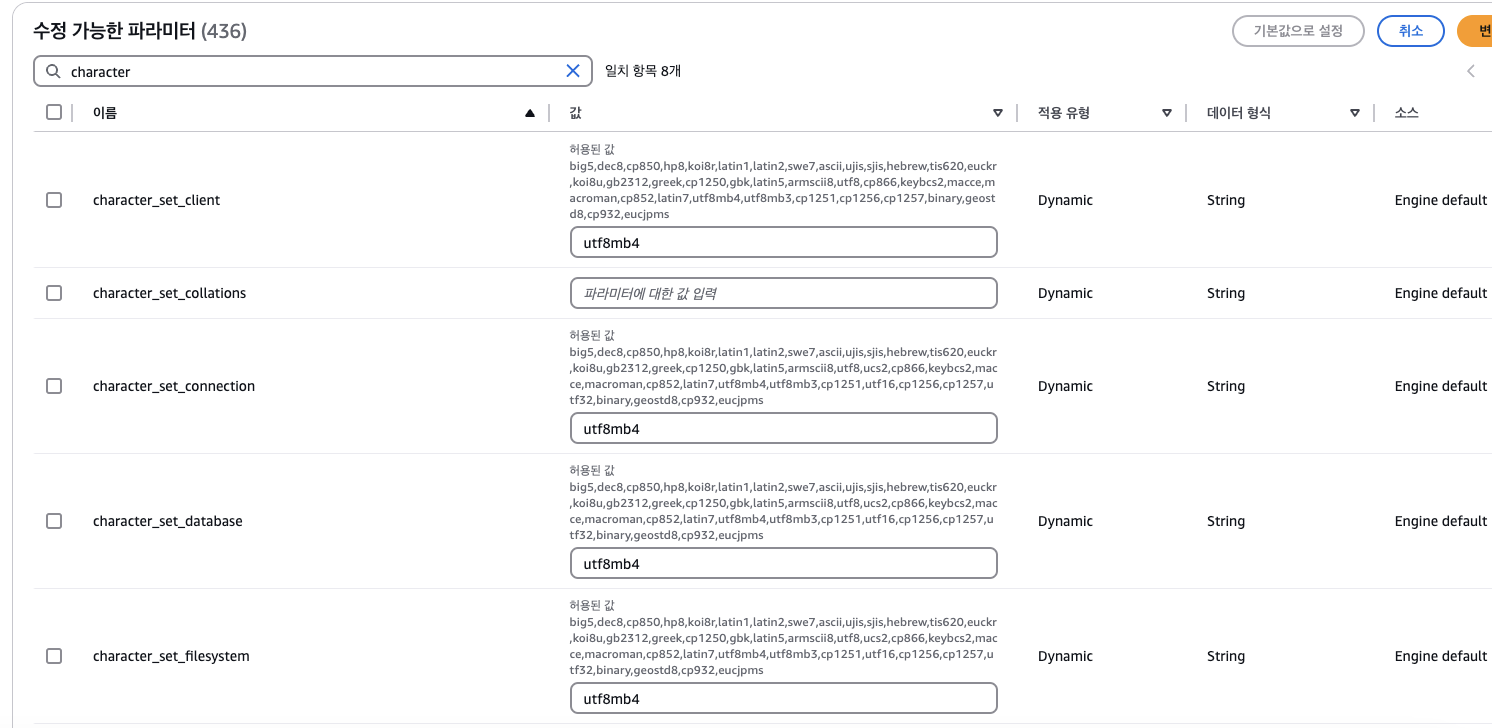Tick the character_set_connection checkbox
The image size is (1492, 728).
click(x=54, y=386)
